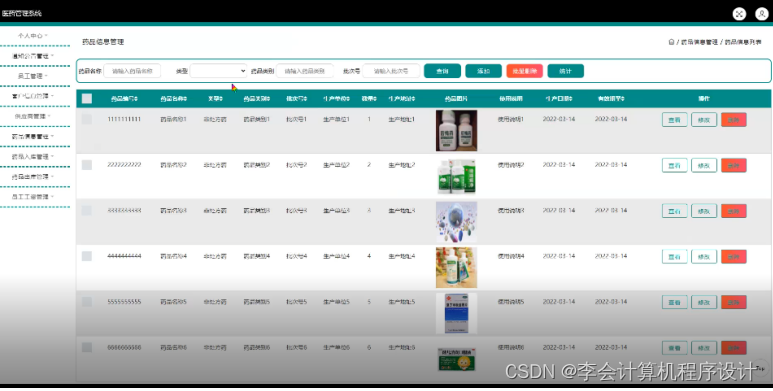
Task: Click the 查询 search button
Action: point(442,71)
